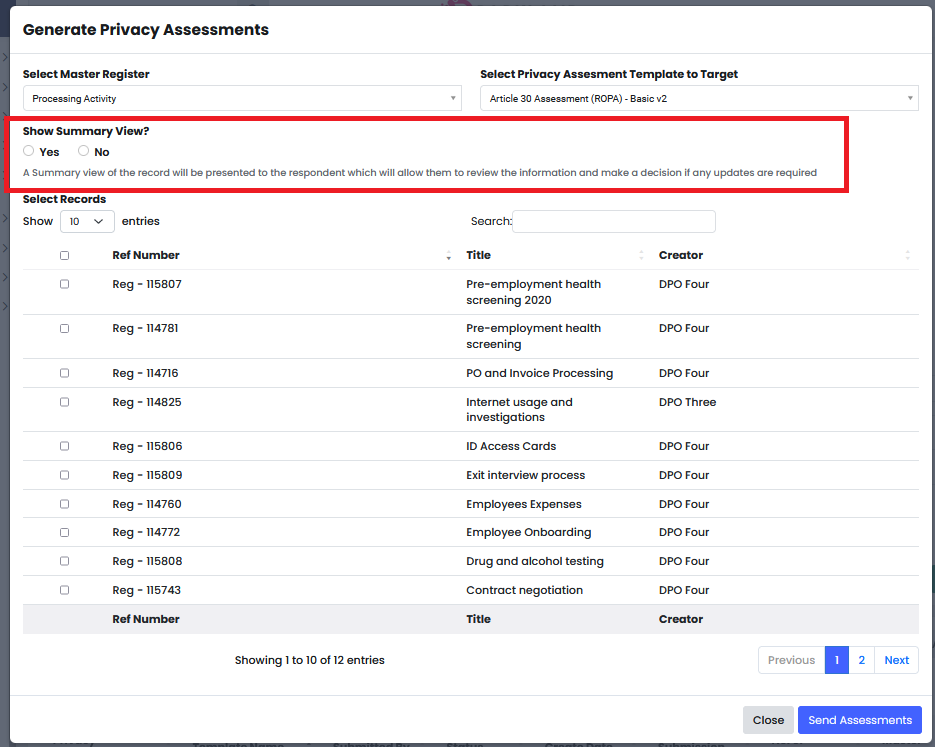This screenshot has height=747, width=935.
Task: Click the Send Assessments button
Action: (859, 720)
